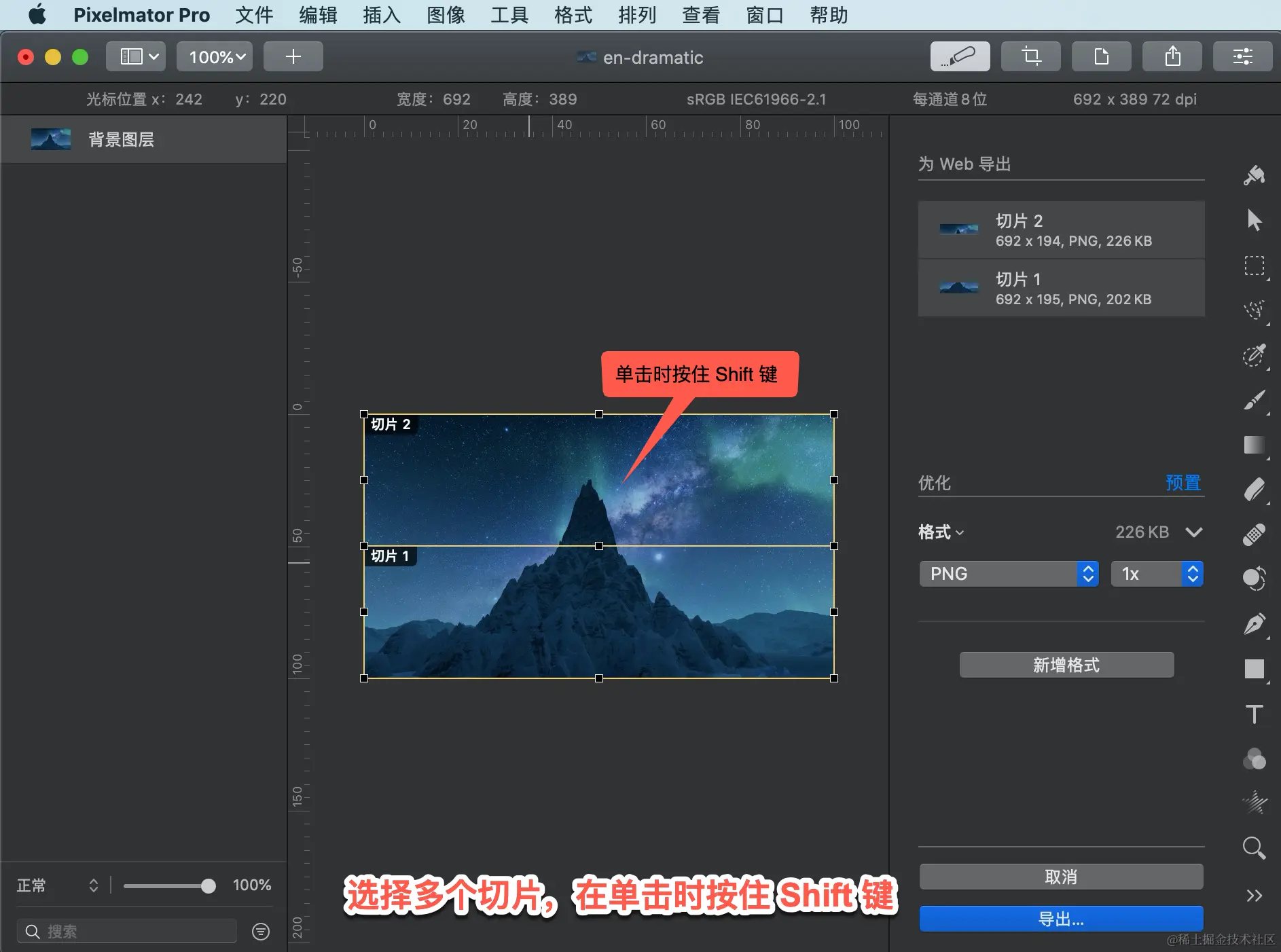Select the Zoom magnifier tool
Viewport: 1281px width, 952px height.
point(1254,848)
